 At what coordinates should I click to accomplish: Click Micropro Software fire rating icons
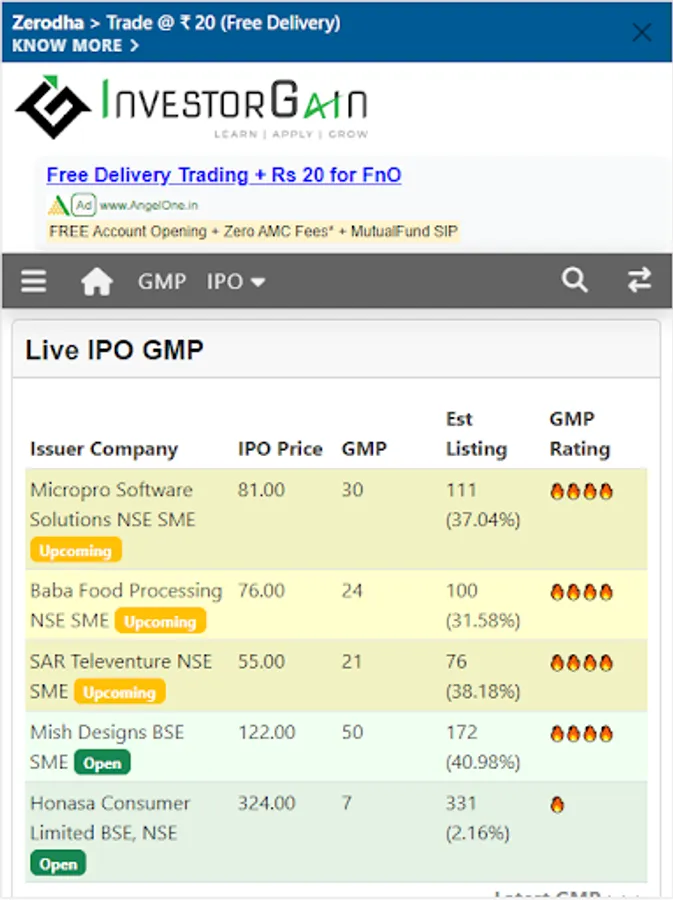(x=581, y=491)
